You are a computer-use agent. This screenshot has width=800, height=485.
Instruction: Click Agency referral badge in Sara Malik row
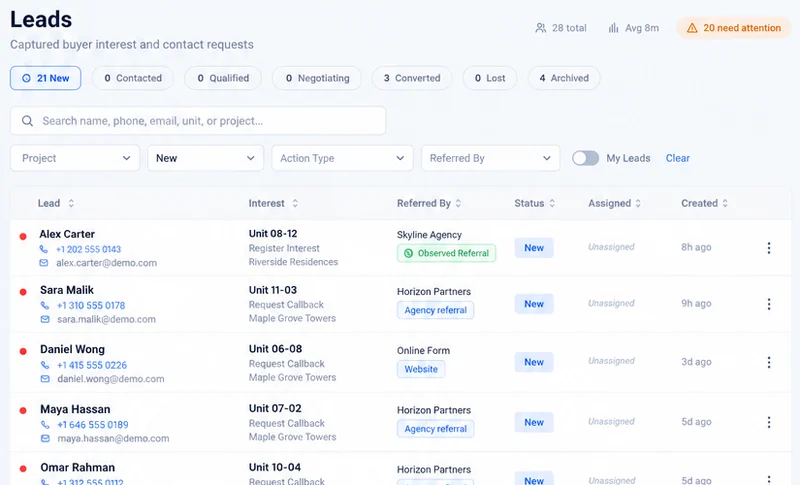[435, 310]
